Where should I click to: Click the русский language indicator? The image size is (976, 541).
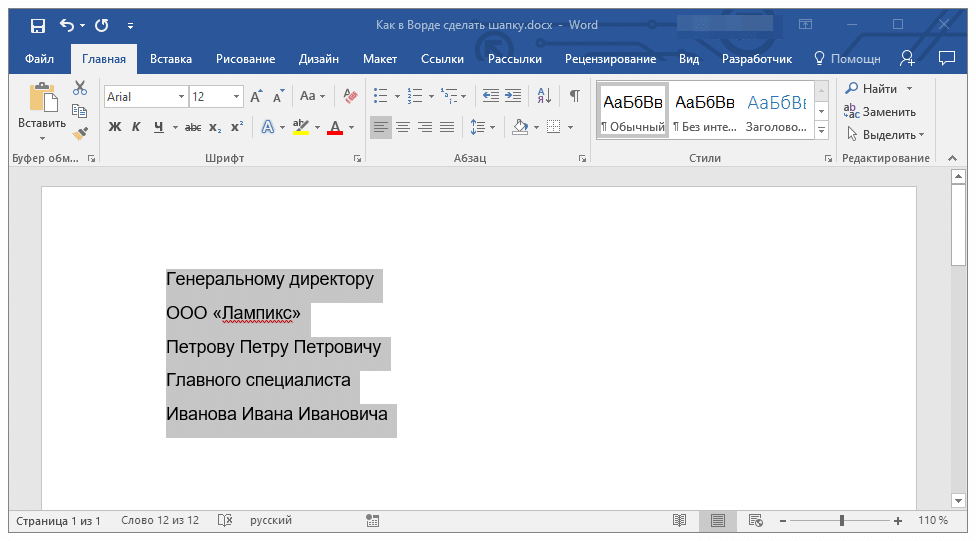click(270, 521)
